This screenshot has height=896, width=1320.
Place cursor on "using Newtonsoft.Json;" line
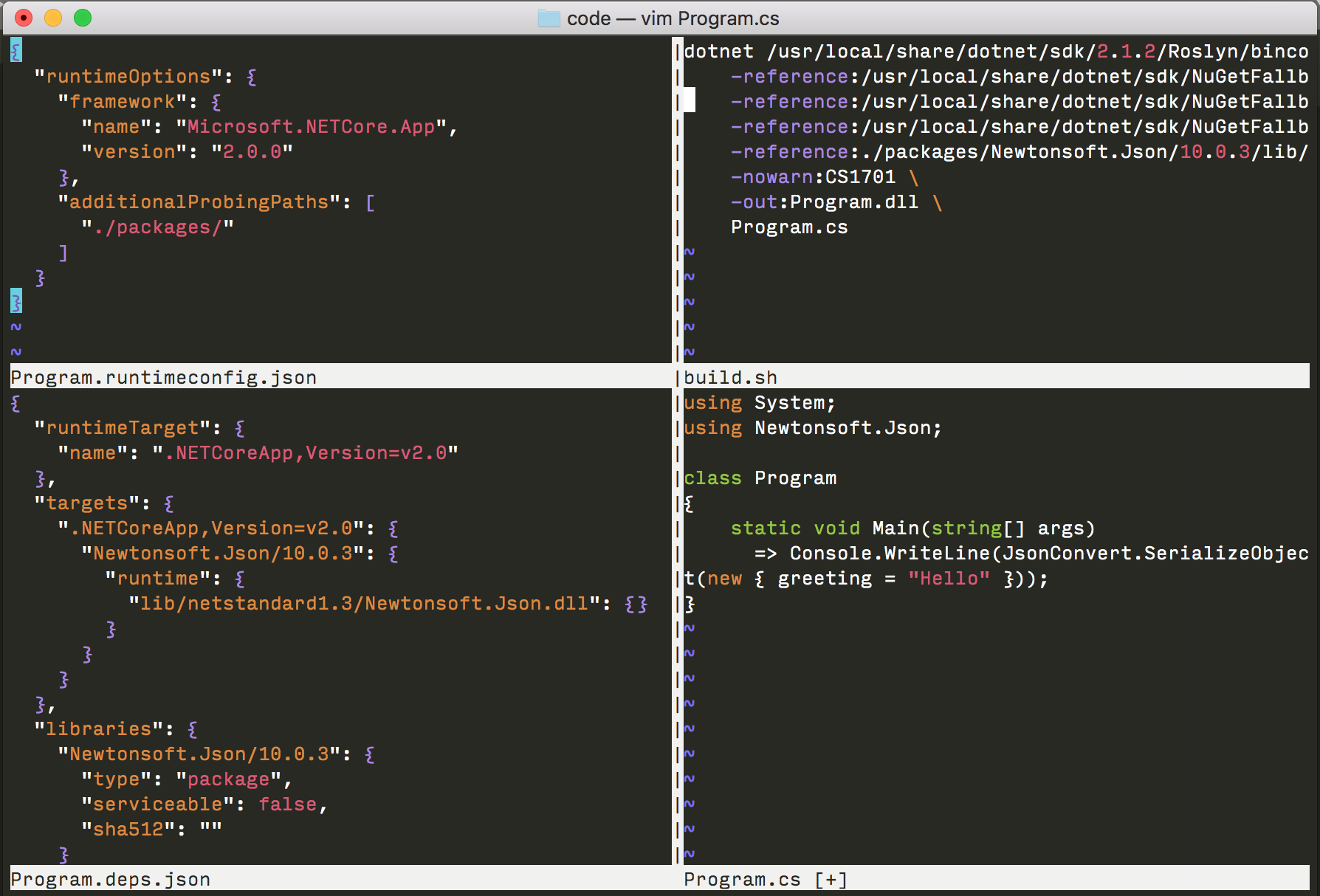pos(812,428)
